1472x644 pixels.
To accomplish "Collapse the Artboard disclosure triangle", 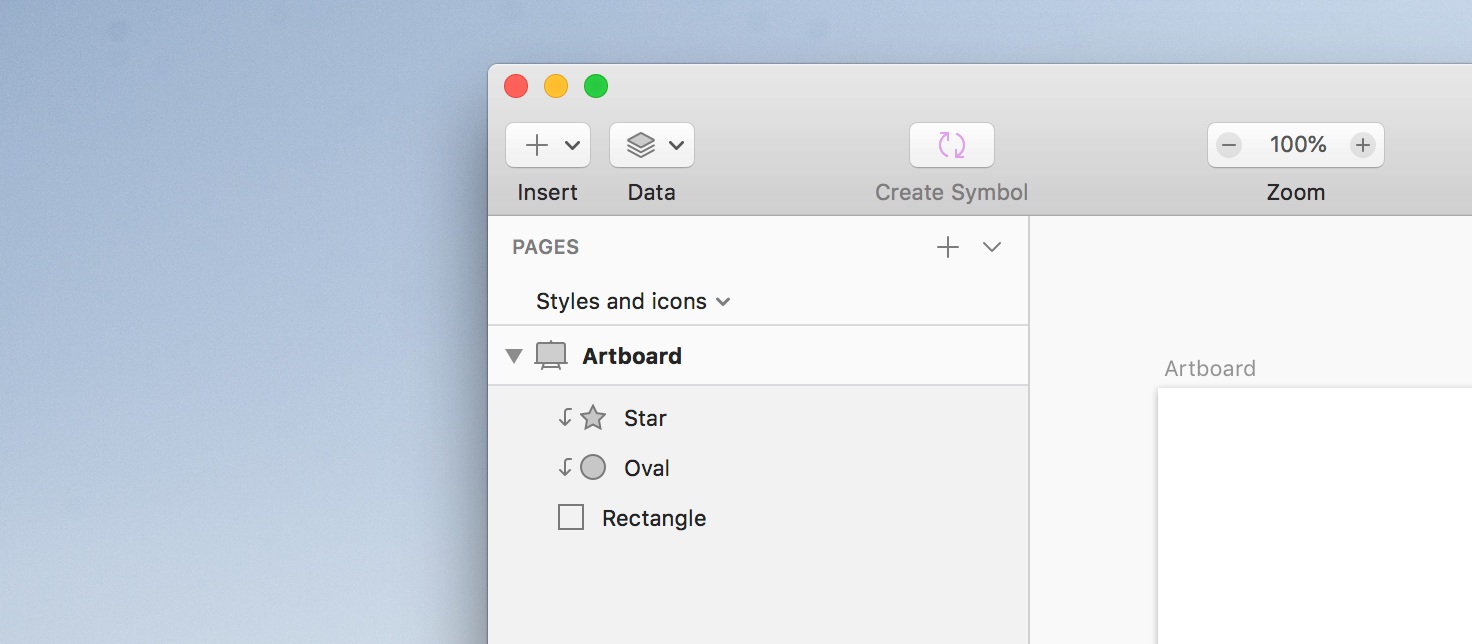I will pyautogui.click(x=514, y=356).
